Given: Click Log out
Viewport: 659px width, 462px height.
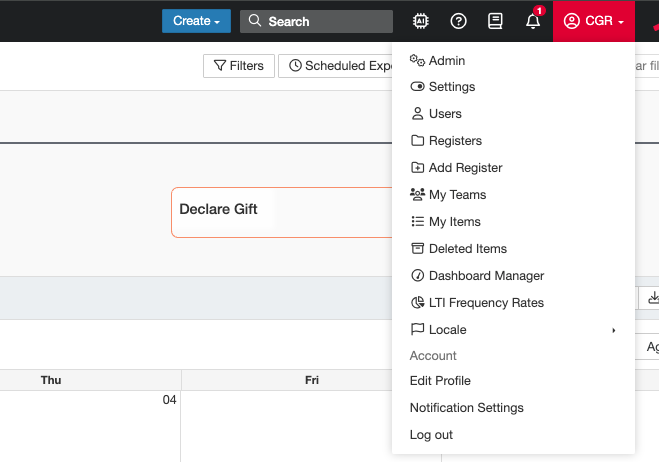Looking at the screenshot, I should tap(513, 434).
